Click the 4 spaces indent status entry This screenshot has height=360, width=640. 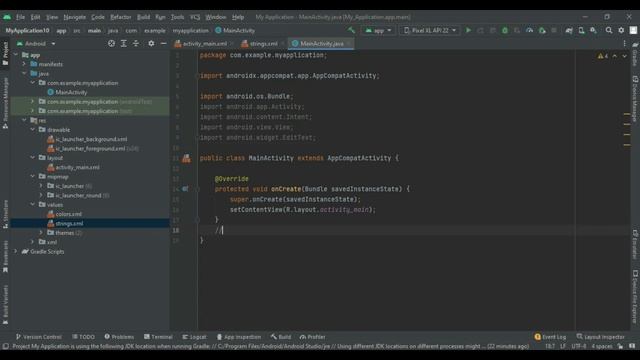pyautogui.click(x=602, y=347)
